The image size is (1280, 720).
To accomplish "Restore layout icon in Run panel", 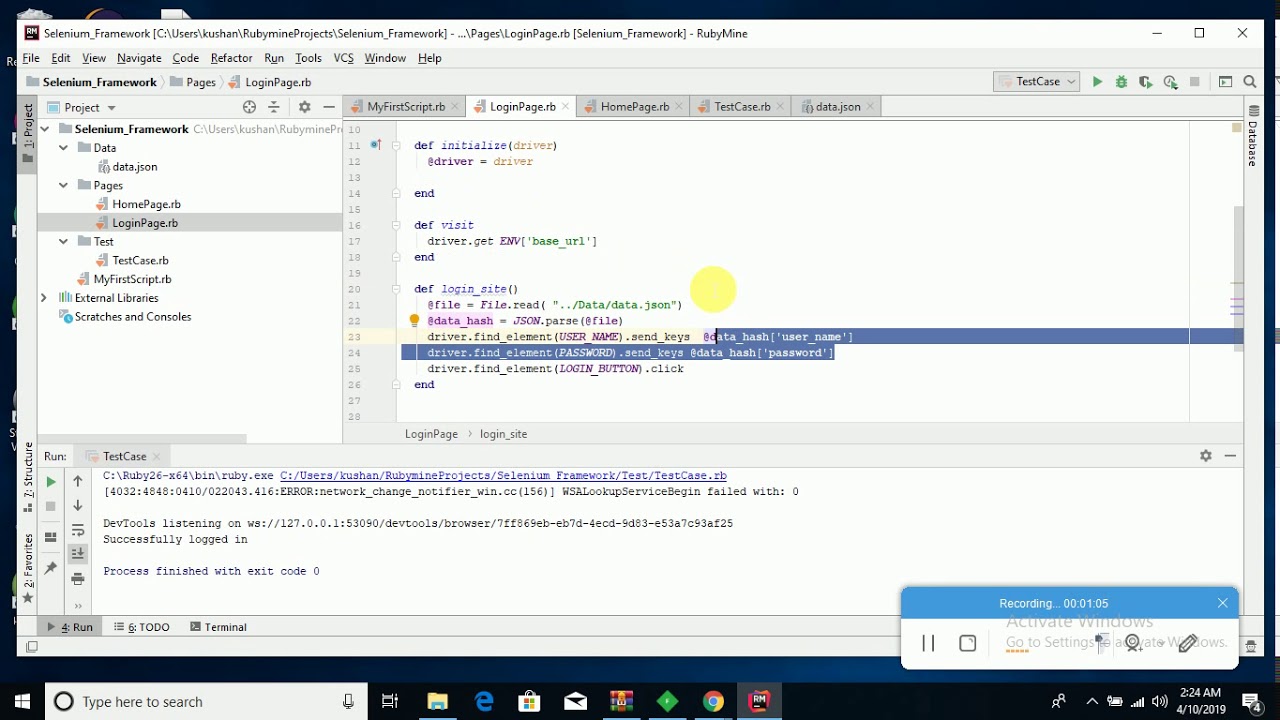I will coord(51,537).
